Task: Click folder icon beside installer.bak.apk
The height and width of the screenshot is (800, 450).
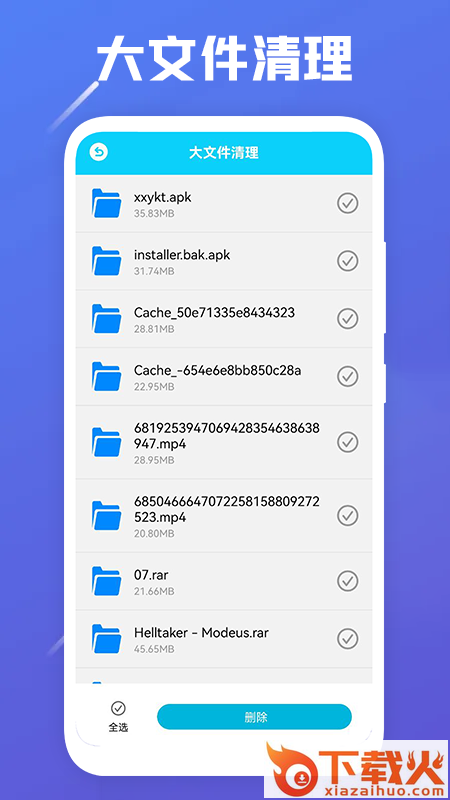Action: click(107, 261)
